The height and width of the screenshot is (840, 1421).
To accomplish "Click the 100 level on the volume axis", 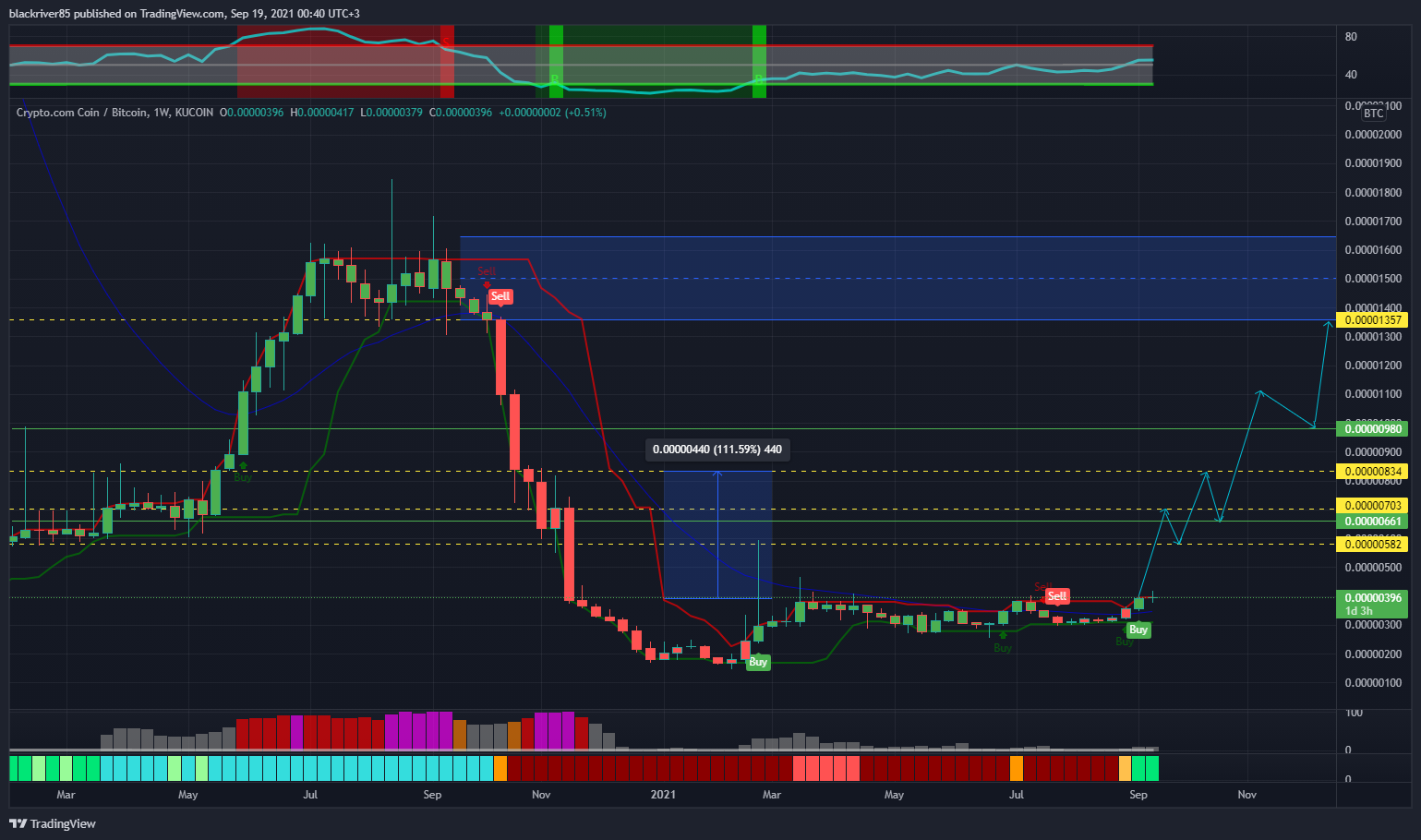I will (x=1354, y=713).
